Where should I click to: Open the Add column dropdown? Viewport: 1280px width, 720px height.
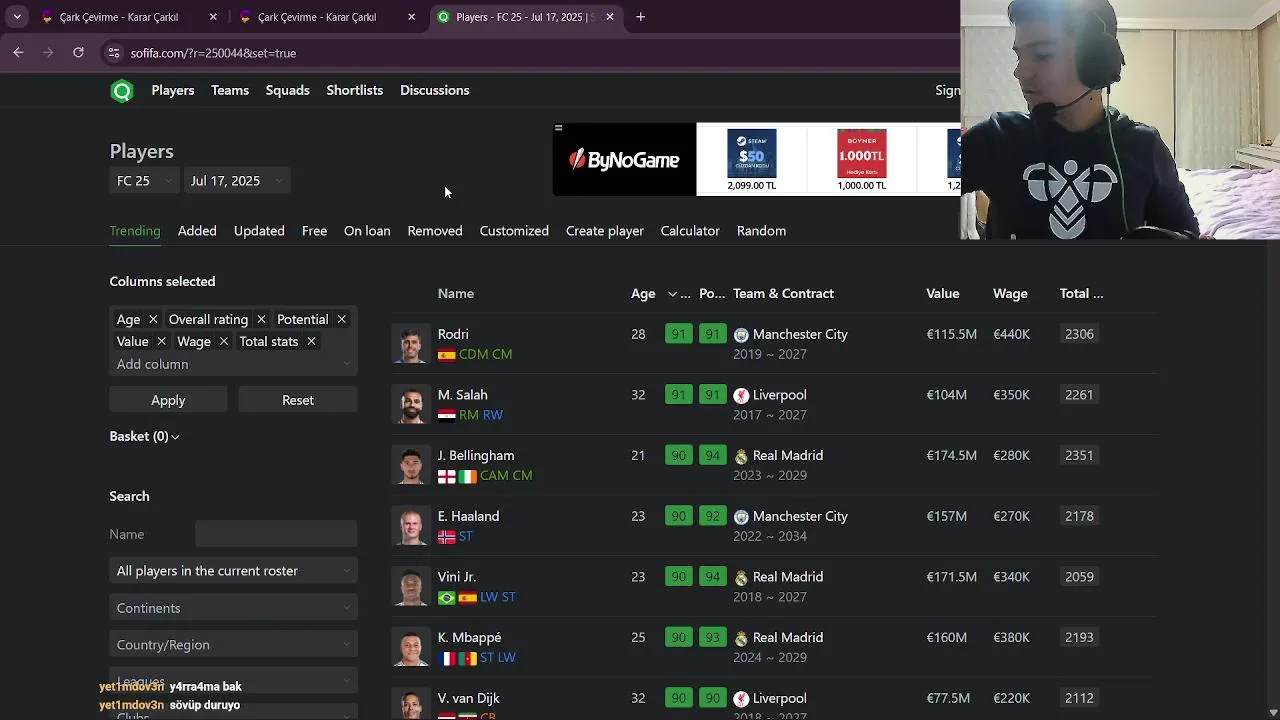233,364
